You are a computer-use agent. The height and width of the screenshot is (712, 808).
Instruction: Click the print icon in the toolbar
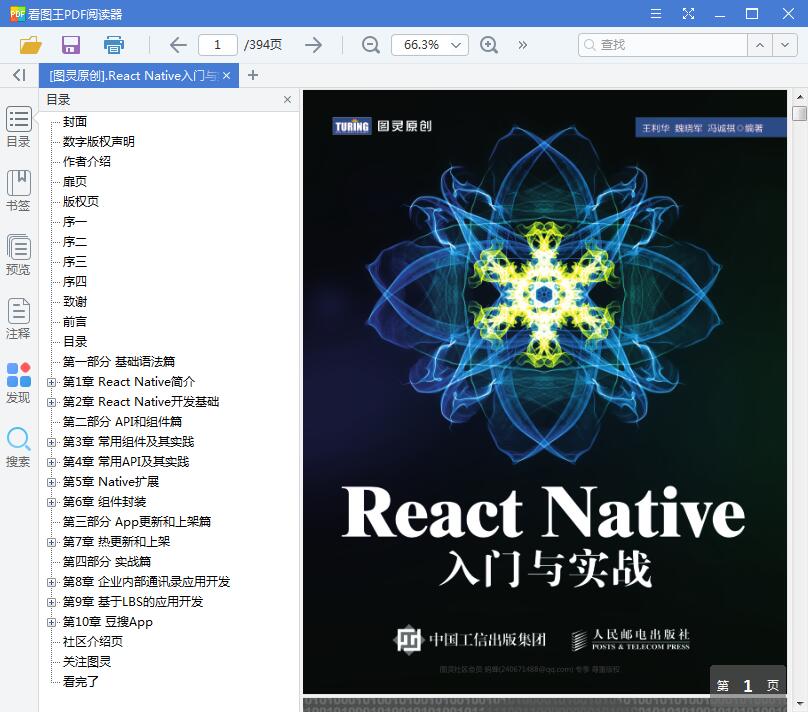pos(113,44)
